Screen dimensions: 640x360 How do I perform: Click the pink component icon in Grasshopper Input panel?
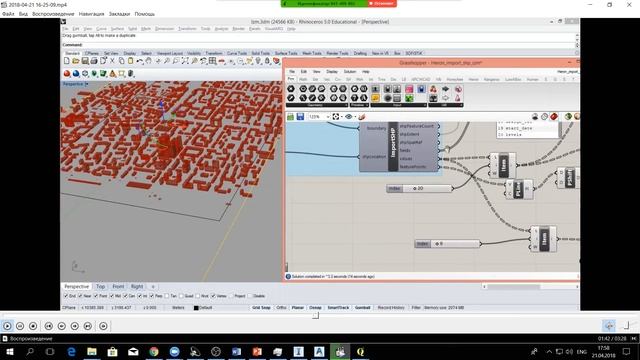tap(409, 89)
